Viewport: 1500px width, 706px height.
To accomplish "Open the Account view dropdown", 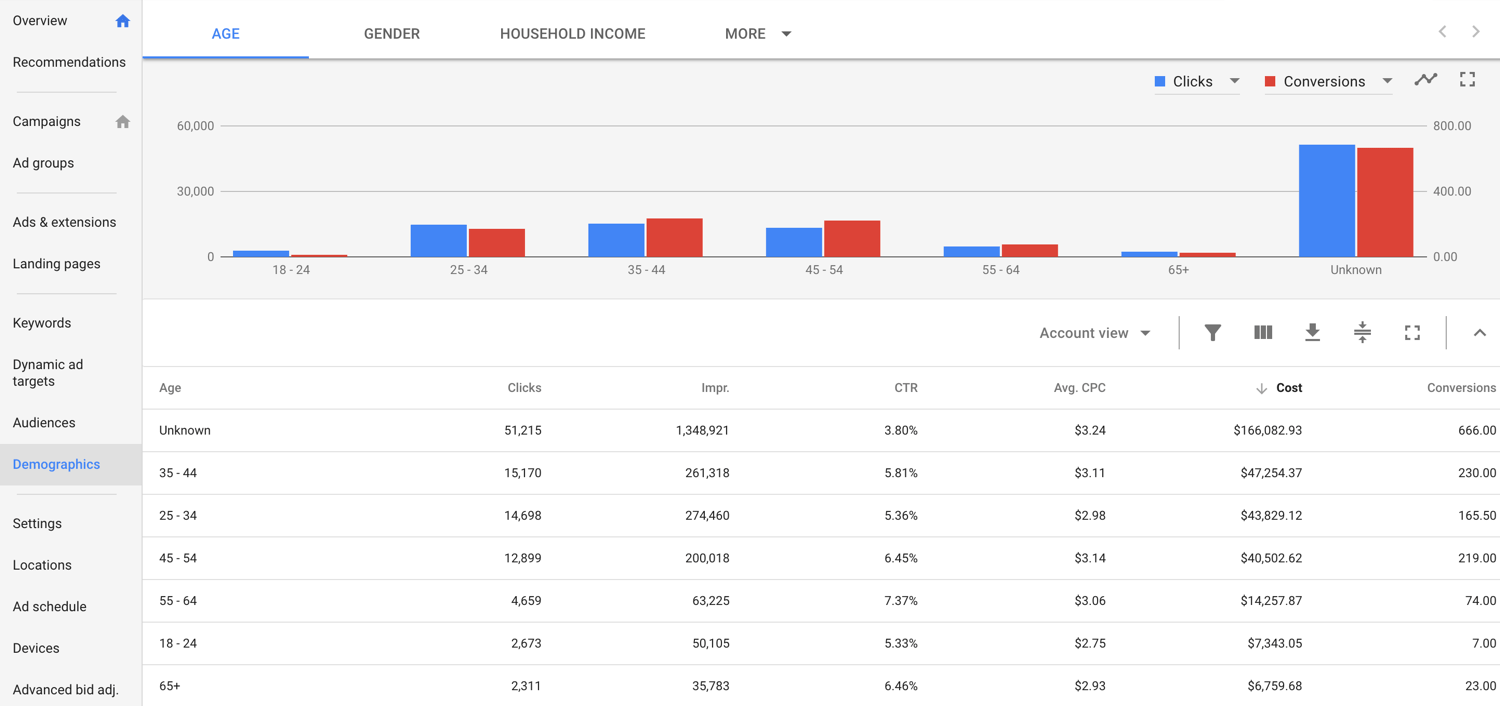I will pyautogui.click(x=1095, y=333).
